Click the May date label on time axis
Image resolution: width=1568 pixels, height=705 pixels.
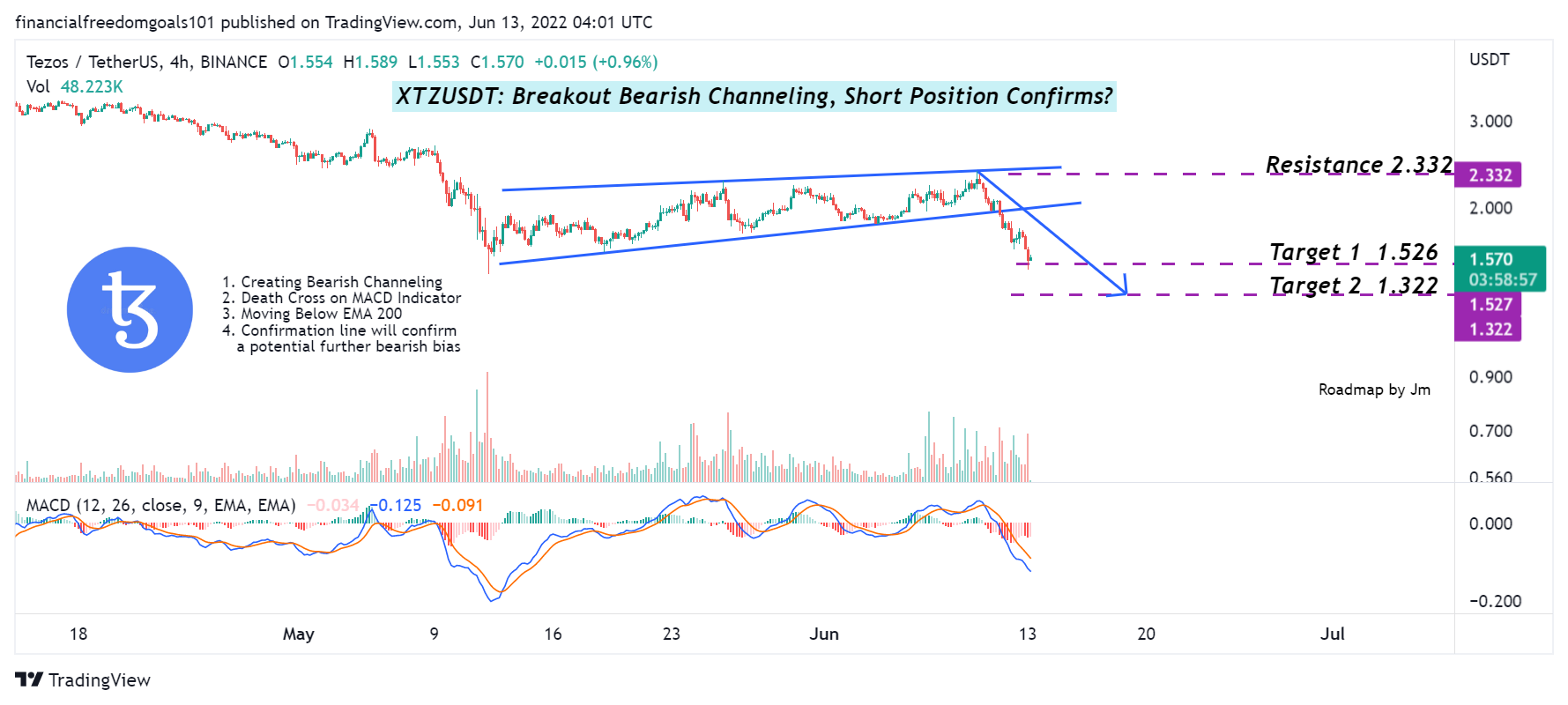299,634
